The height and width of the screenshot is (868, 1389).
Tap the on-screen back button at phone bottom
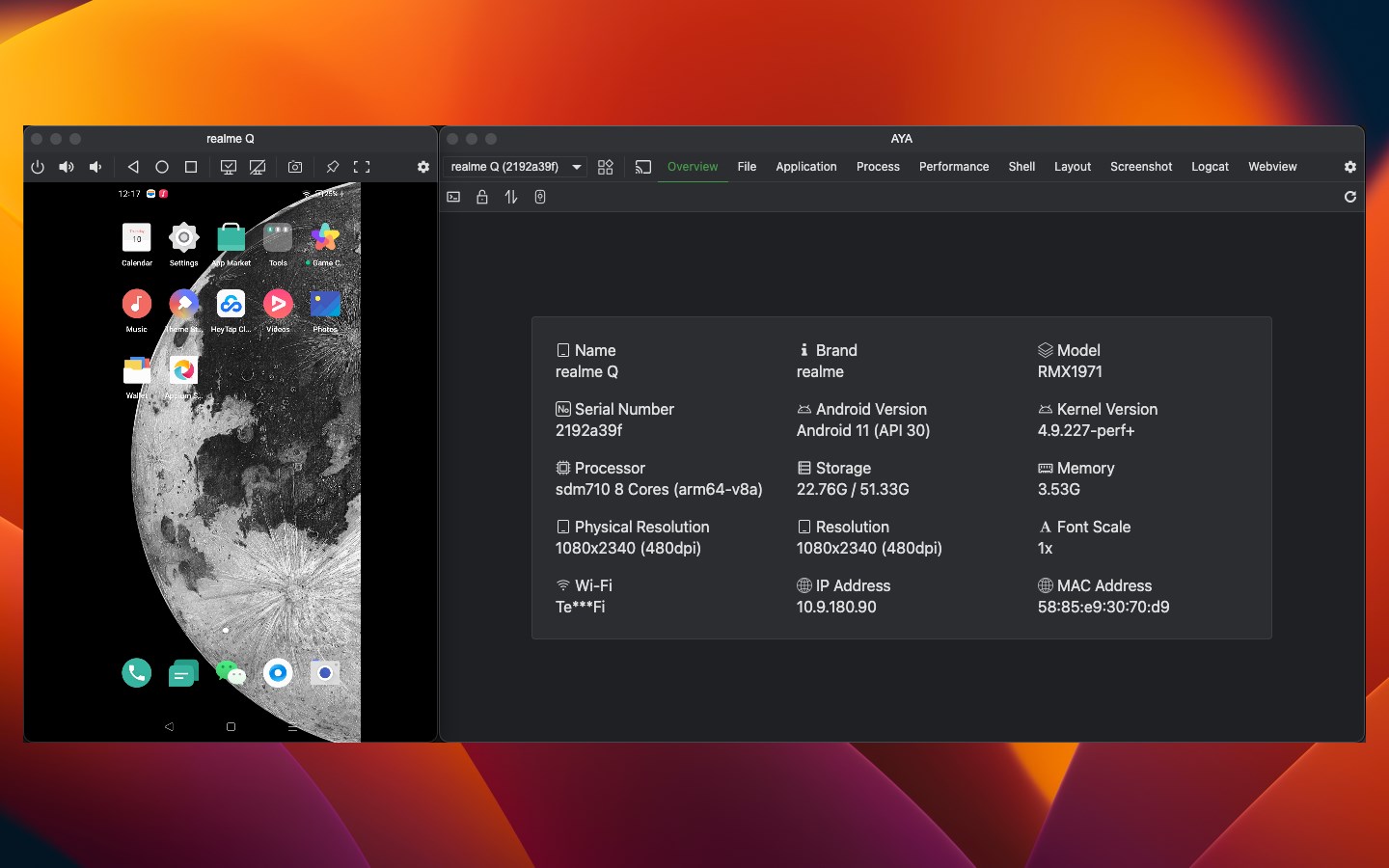pos(169,726)
